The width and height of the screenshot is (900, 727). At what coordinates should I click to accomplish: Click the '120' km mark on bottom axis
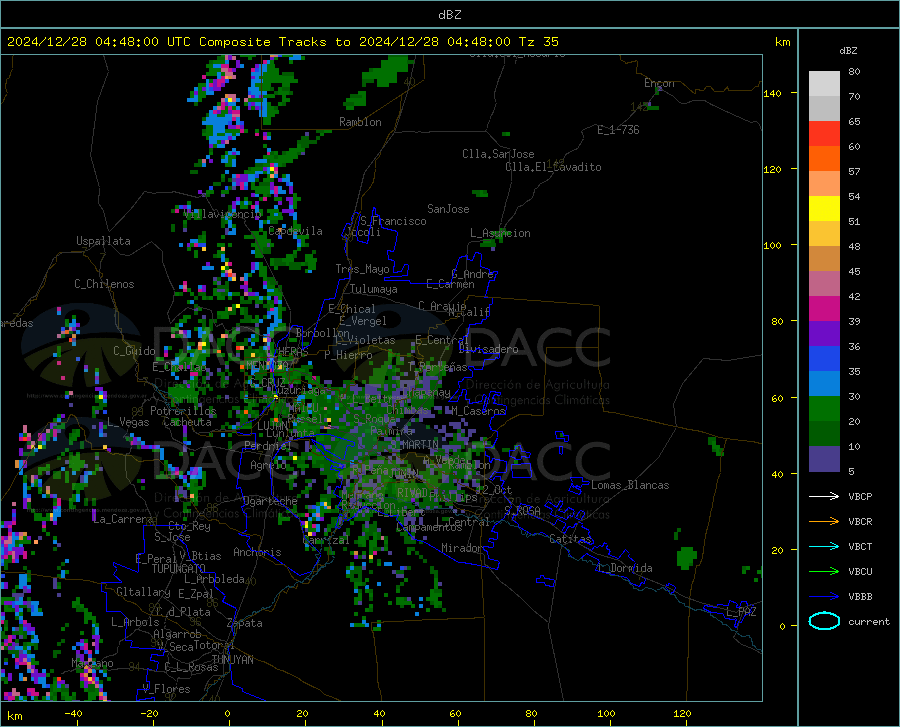[x=682, y=714]
